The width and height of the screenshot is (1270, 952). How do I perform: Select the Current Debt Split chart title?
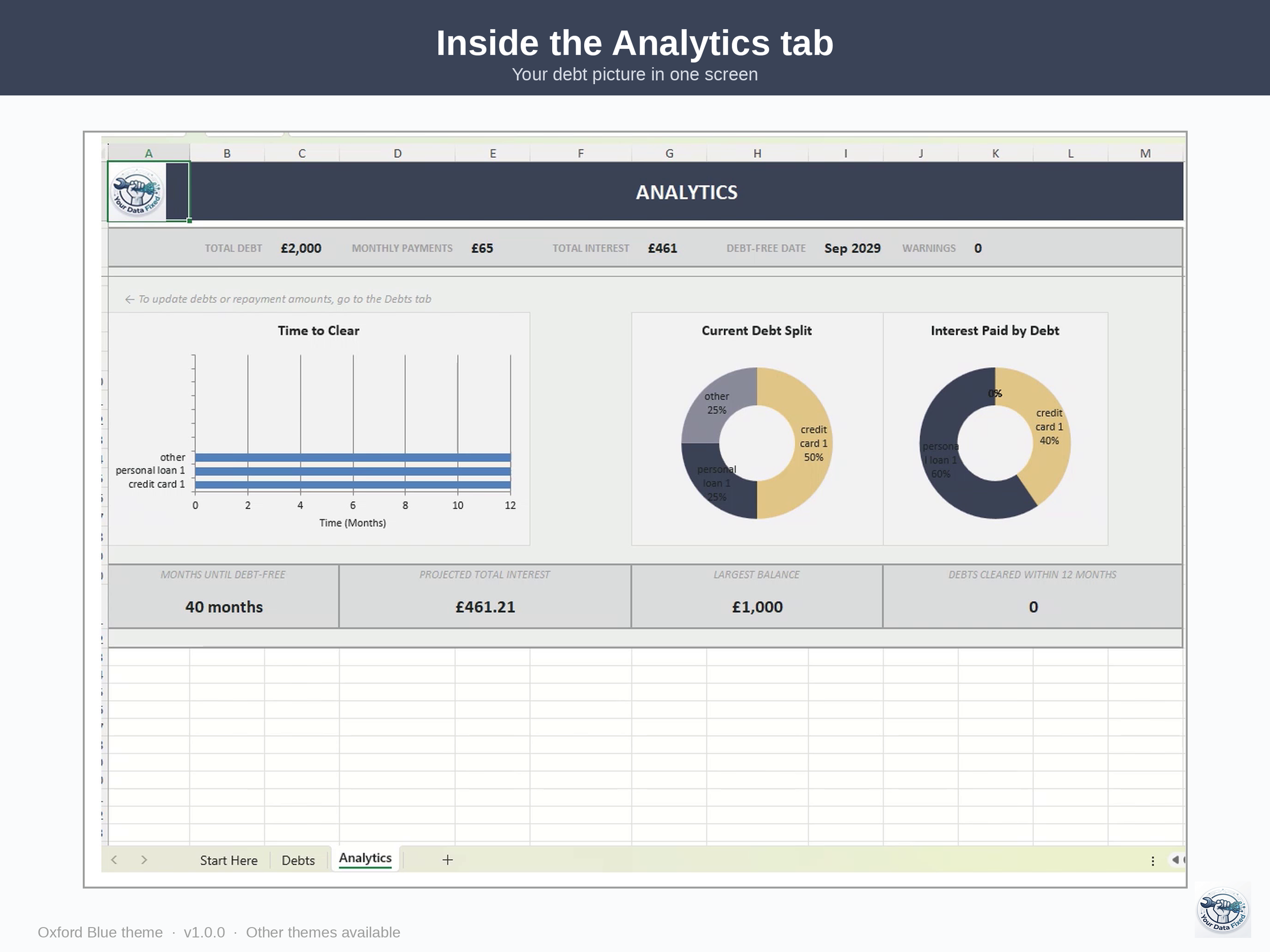click(757, 331)
